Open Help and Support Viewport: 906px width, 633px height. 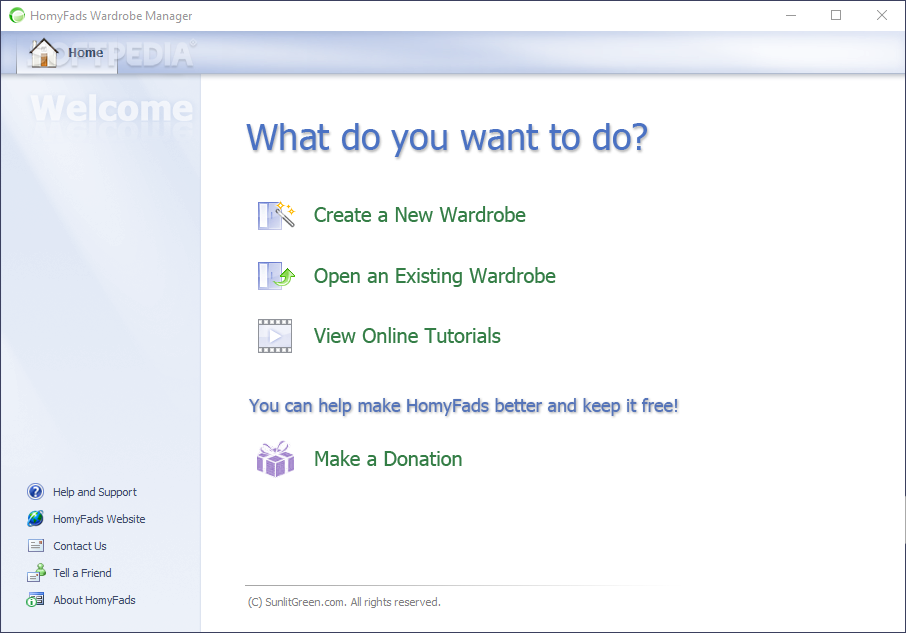tap(95, 492)
